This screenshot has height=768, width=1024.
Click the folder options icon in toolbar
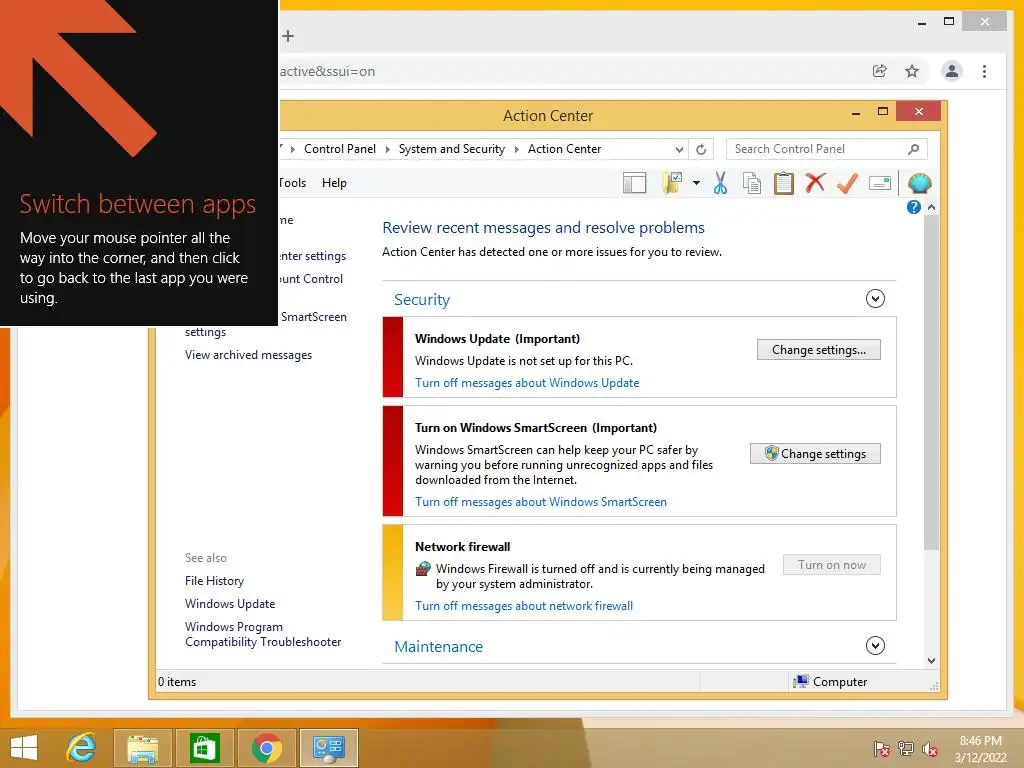click(x=671, y=184)
